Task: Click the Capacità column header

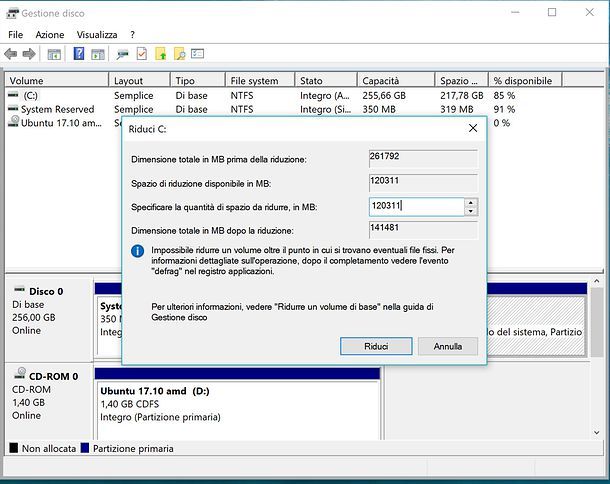Action: (x=395, y=80)
